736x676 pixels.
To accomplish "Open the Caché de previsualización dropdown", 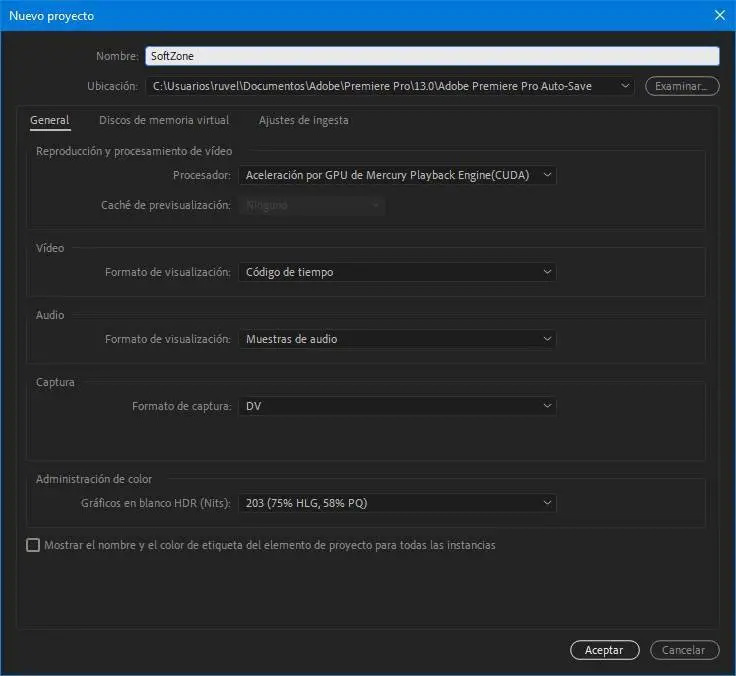I will (312, 205).
